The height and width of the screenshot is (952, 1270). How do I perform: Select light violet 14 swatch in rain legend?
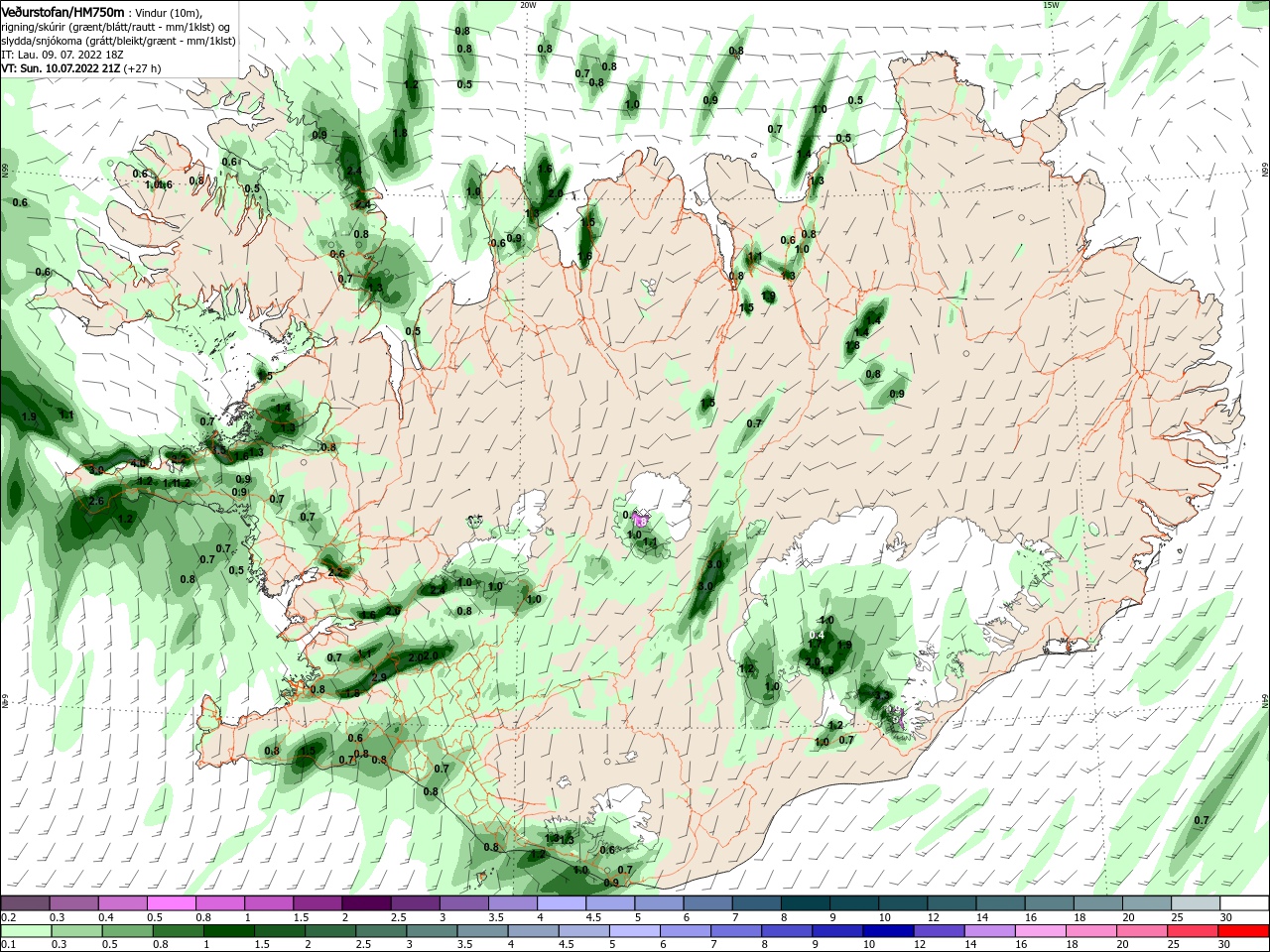click(988, 931)
